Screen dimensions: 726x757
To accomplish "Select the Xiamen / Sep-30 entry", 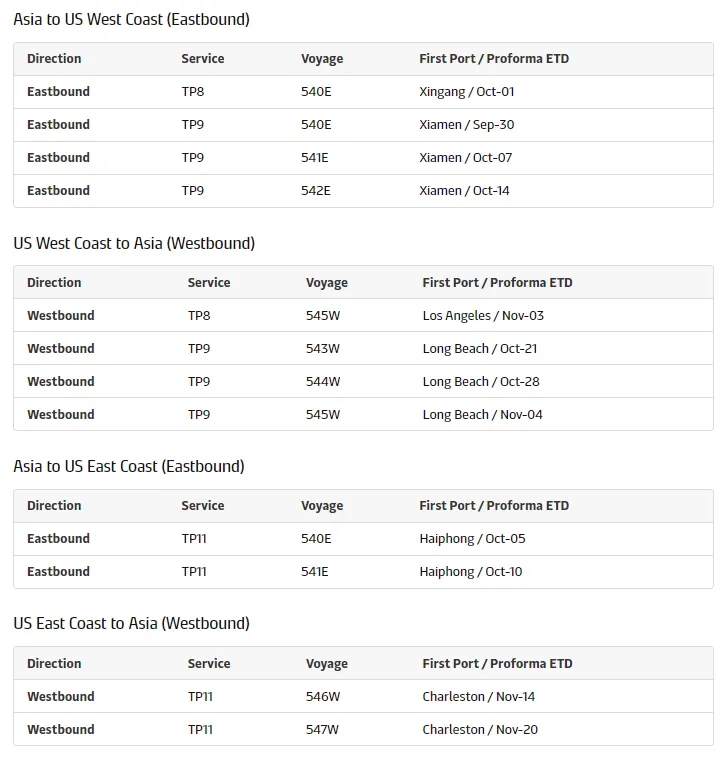I will (466, 125).
